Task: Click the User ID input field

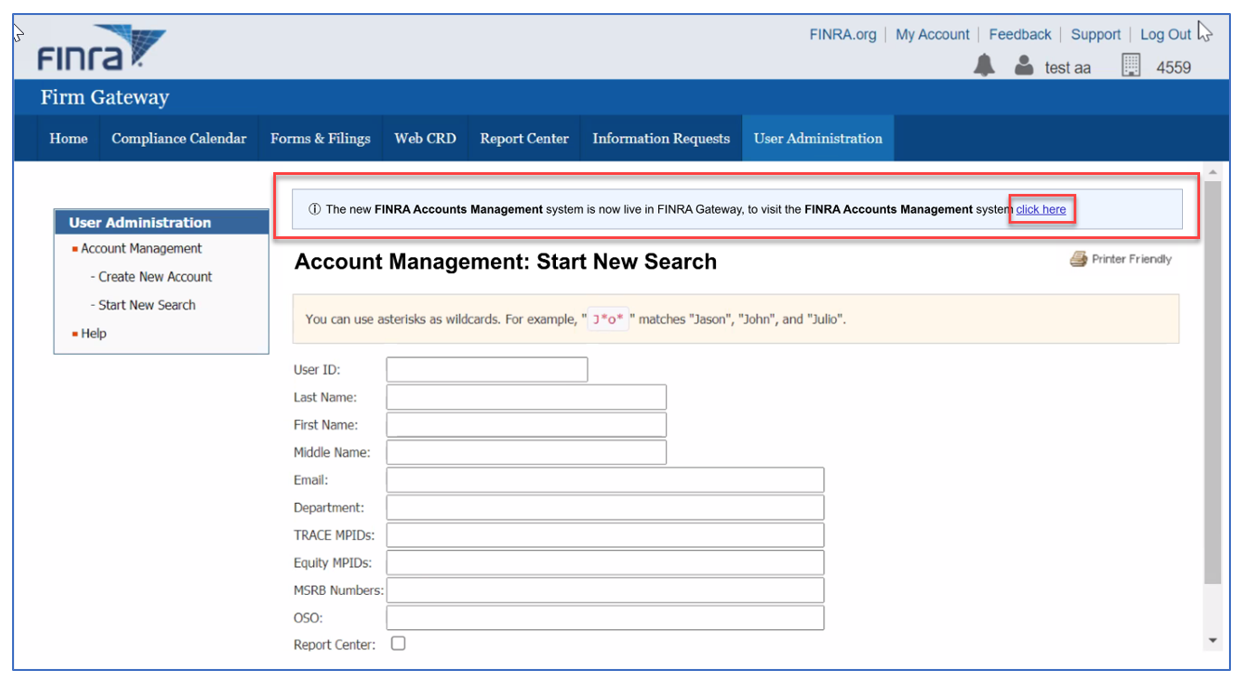Action: tap(487, 370)
